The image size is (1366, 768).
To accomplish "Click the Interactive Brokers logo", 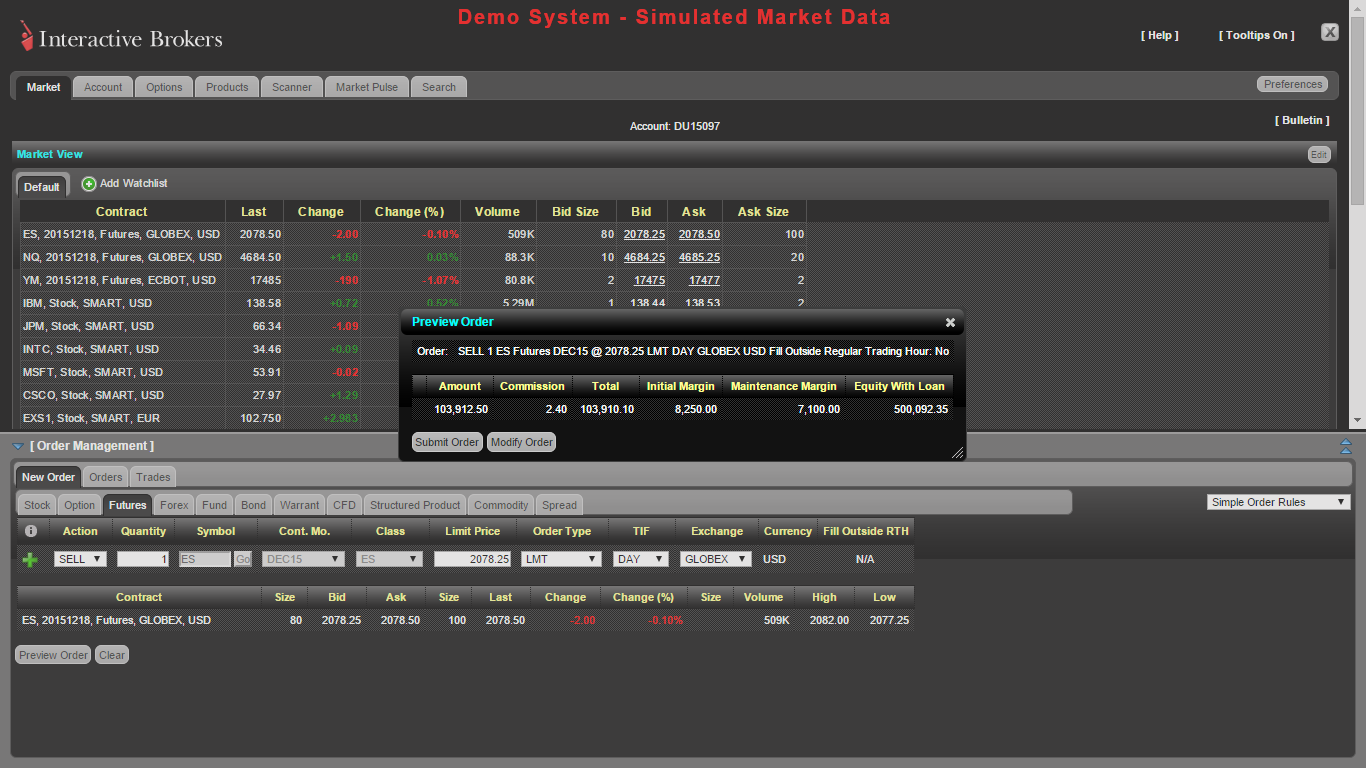I will 121,38.
